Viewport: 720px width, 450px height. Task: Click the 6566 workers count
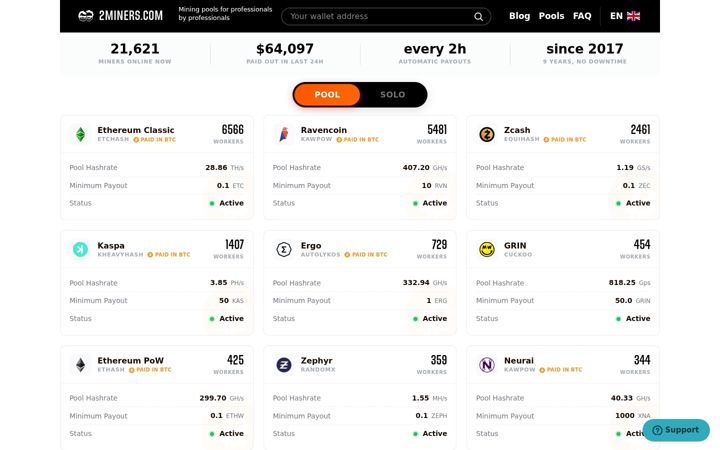[x=232, y=130]
